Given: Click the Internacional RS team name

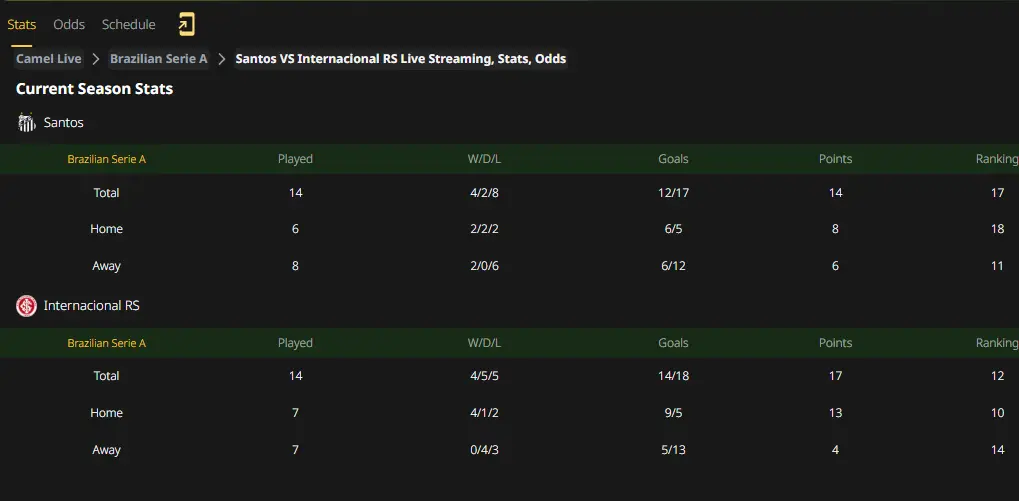Looking at the screenshot, I should pos(92,305).
